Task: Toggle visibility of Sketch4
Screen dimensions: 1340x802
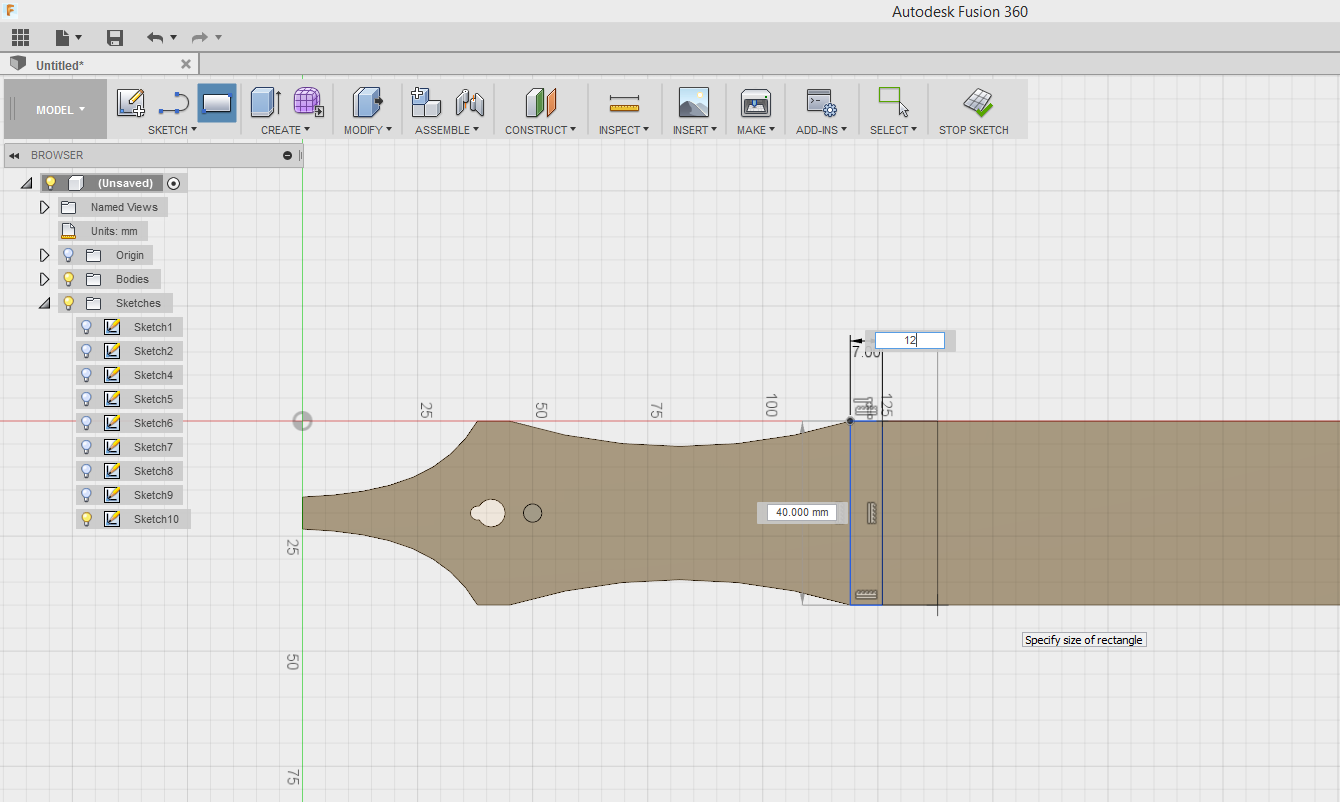Action: [87, 375]
